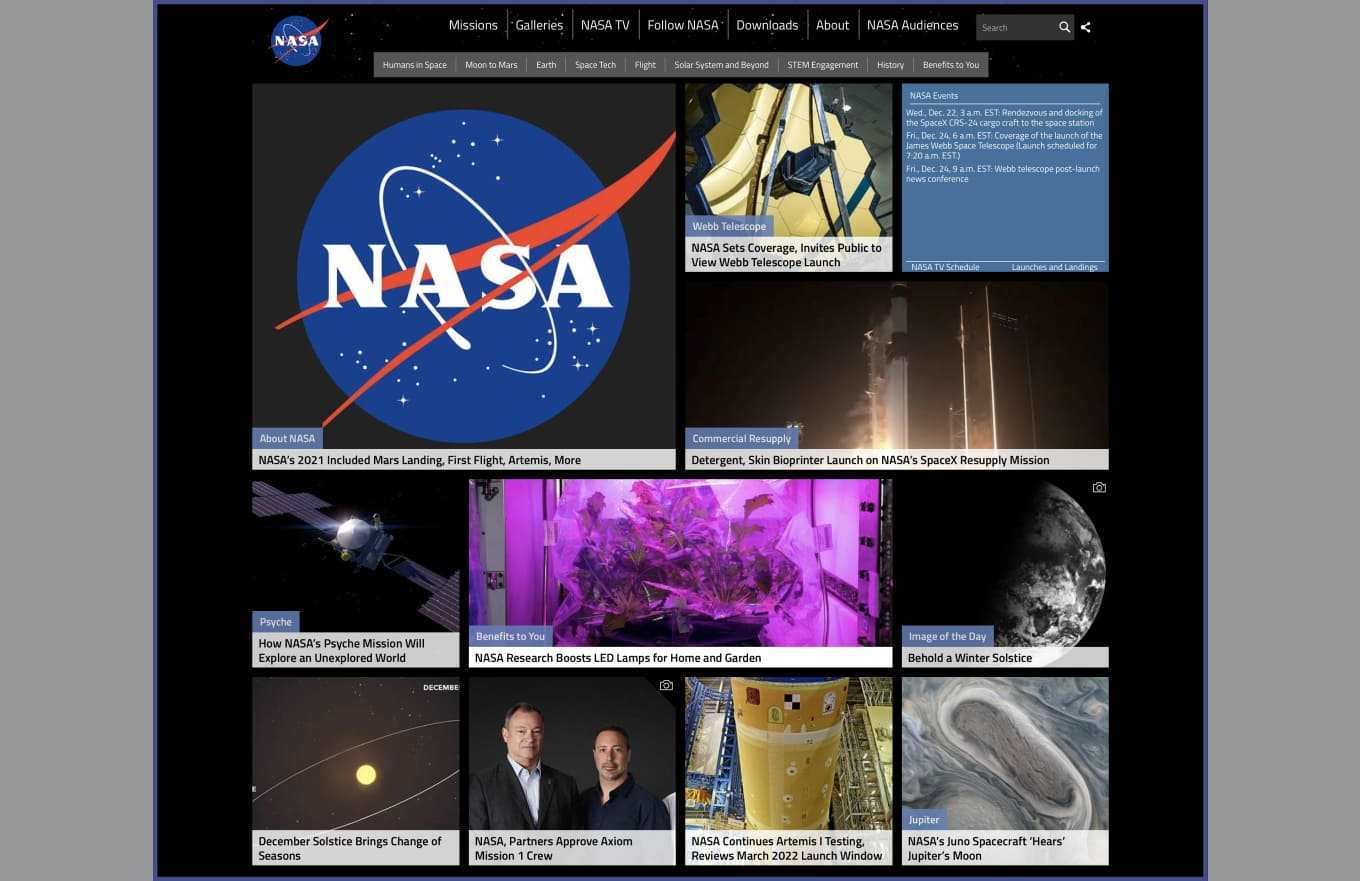The height and width of the screenshot is (881, 1360).
Task: Open the Missions menu
Action: [x=472, y=26]
